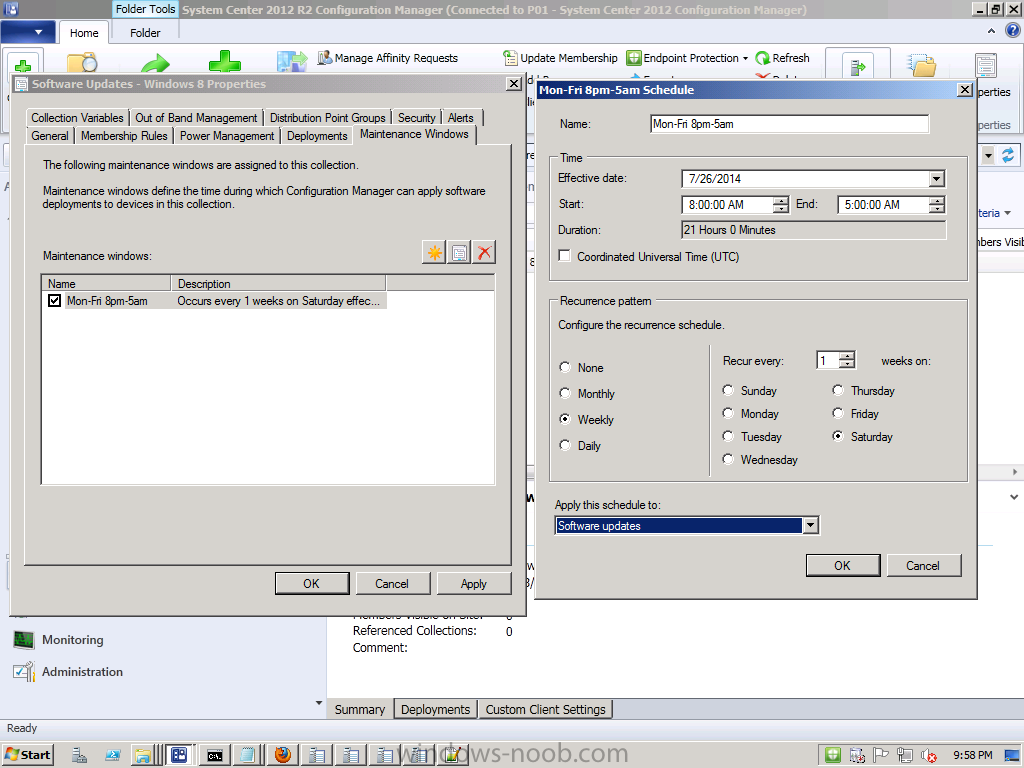Sort by the Description column header
Screen dimensions: 1024x768
[x=278, y=283]
